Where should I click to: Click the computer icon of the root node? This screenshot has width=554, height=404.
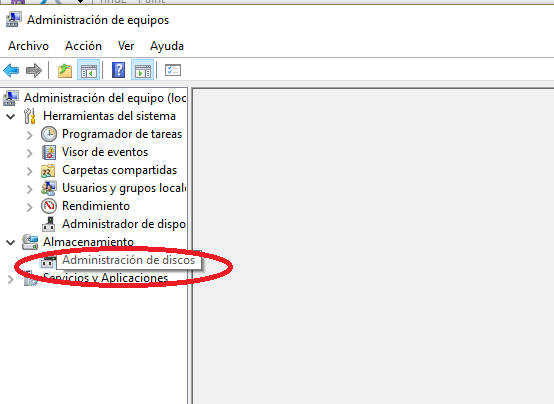[x=11, y=98]
